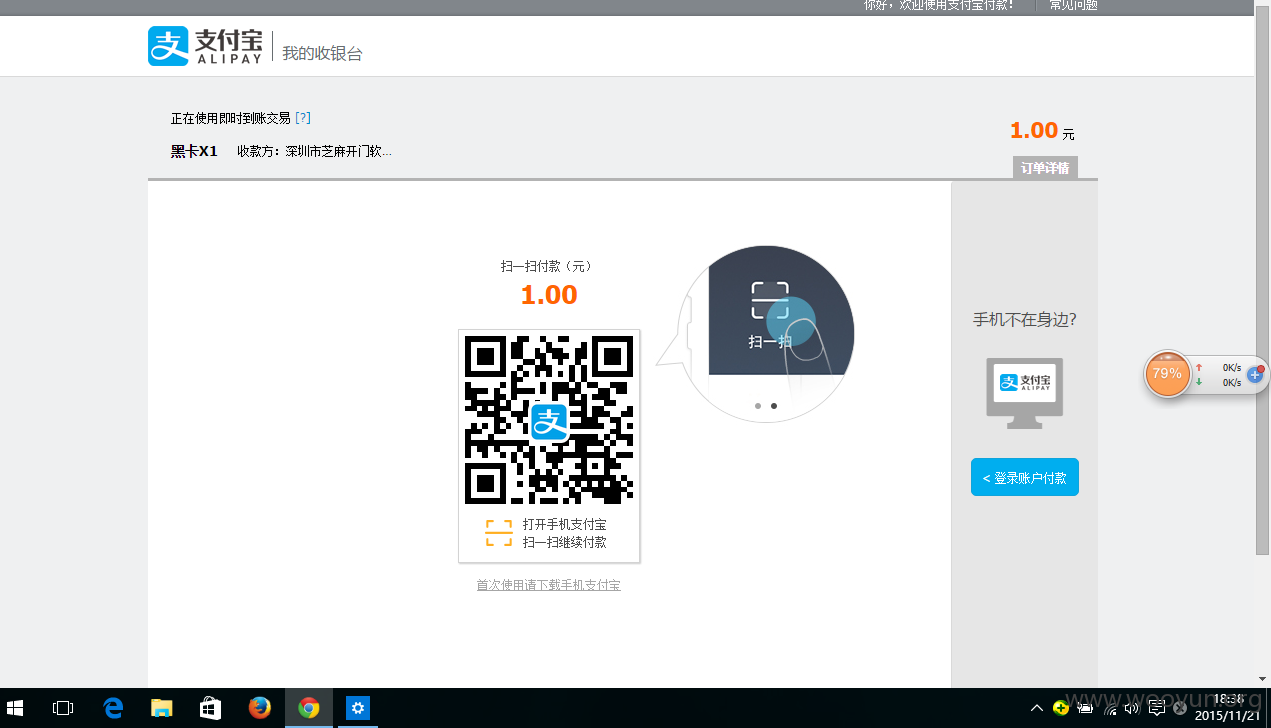Click the payee text 收款方:深圳市芝麻开门

(314, 151)
